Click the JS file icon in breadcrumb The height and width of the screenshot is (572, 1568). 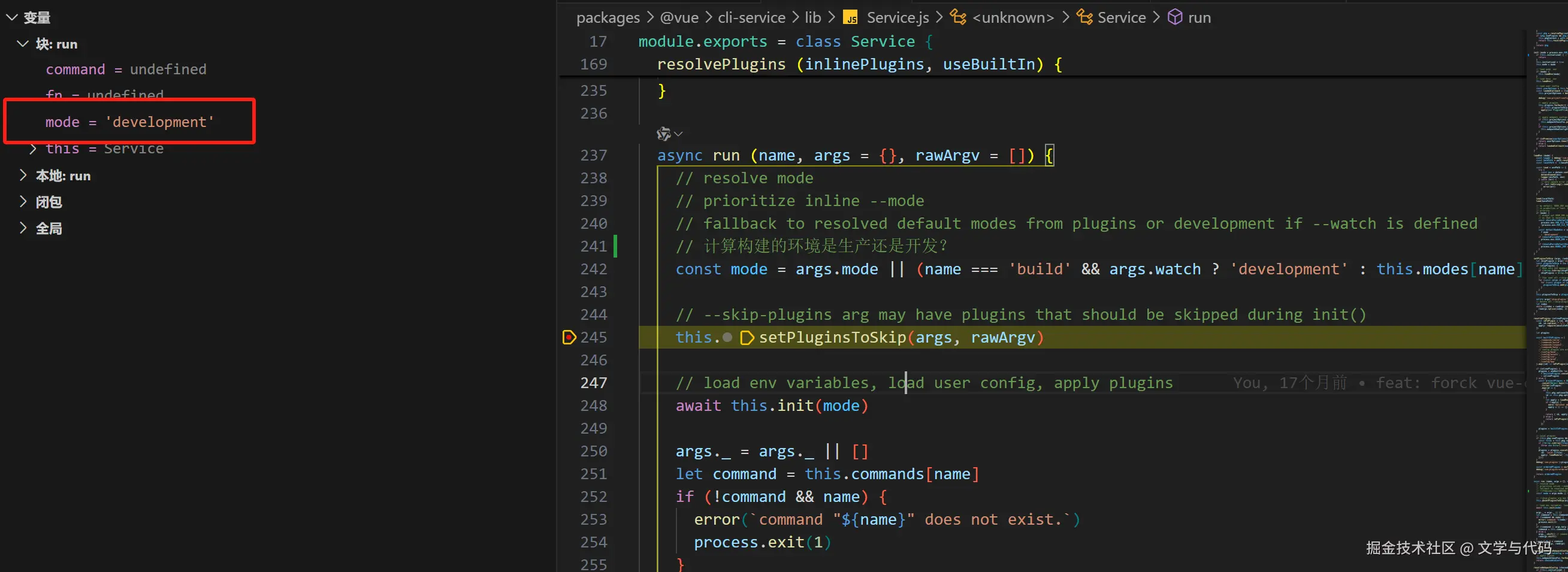pyautogui.click(x=850, y=17)
